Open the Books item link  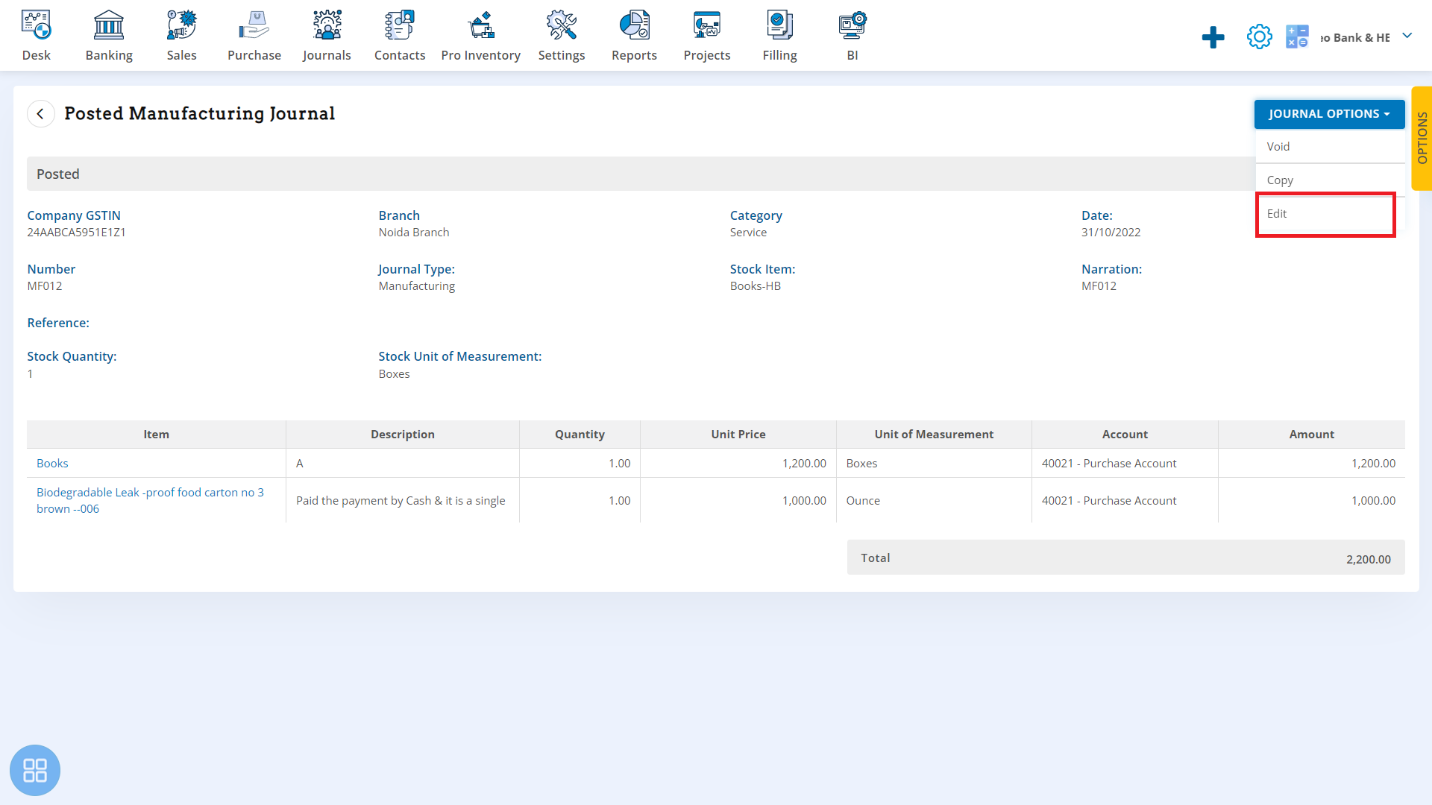click(x=53, y=463)
